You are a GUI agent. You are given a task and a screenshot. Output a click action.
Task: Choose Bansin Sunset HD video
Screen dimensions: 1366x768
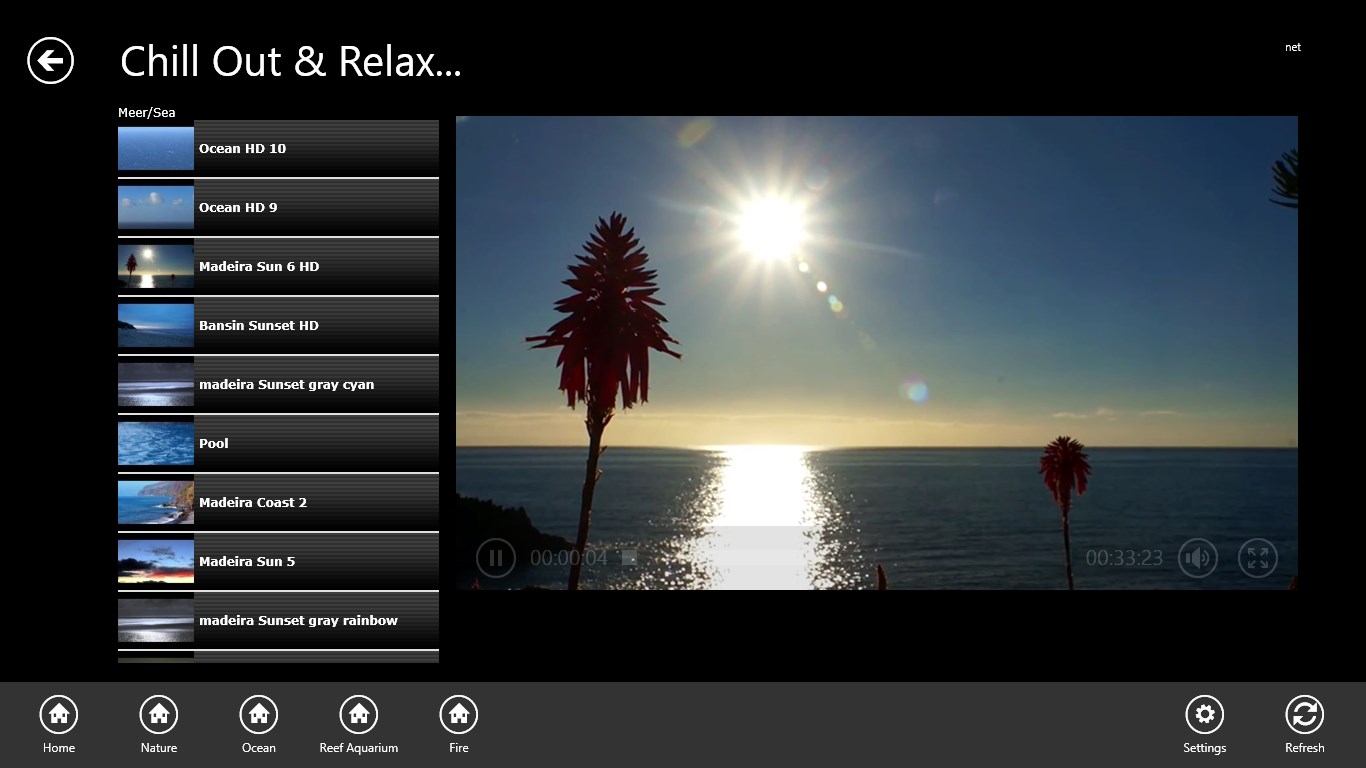tap(278, 326)
